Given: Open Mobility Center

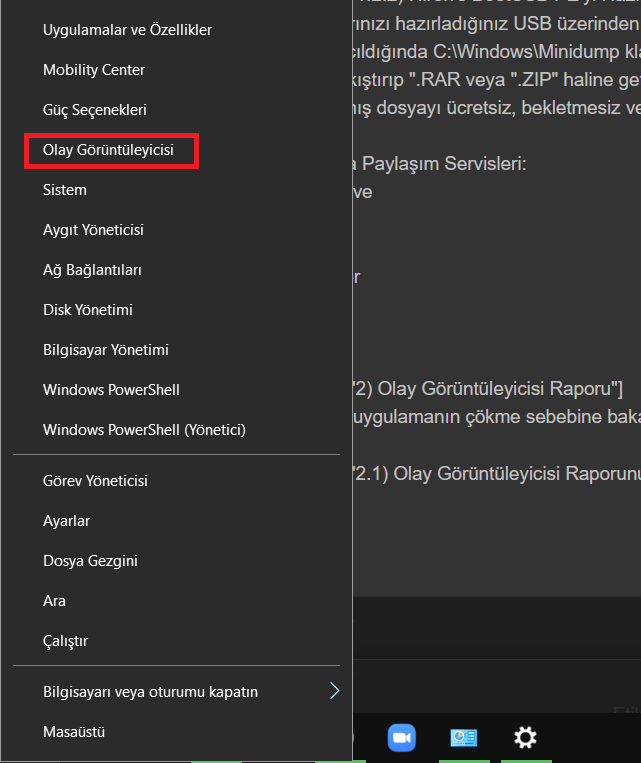Looking at the screenshot, I should coord(94,70).
